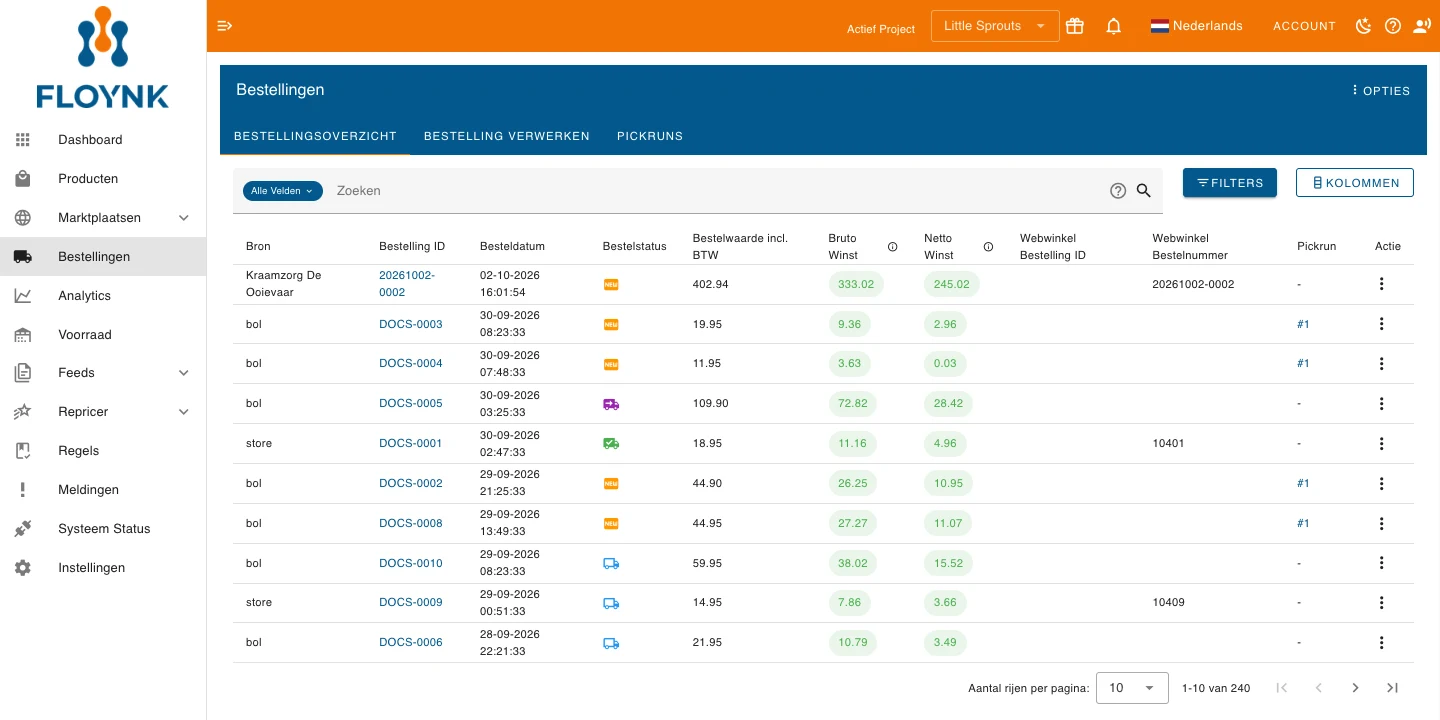Viewport: 1440px width, 720px height.
Task: Open pickrun #1 link for DOCS-0004
Action: [x=1303, y=364]
